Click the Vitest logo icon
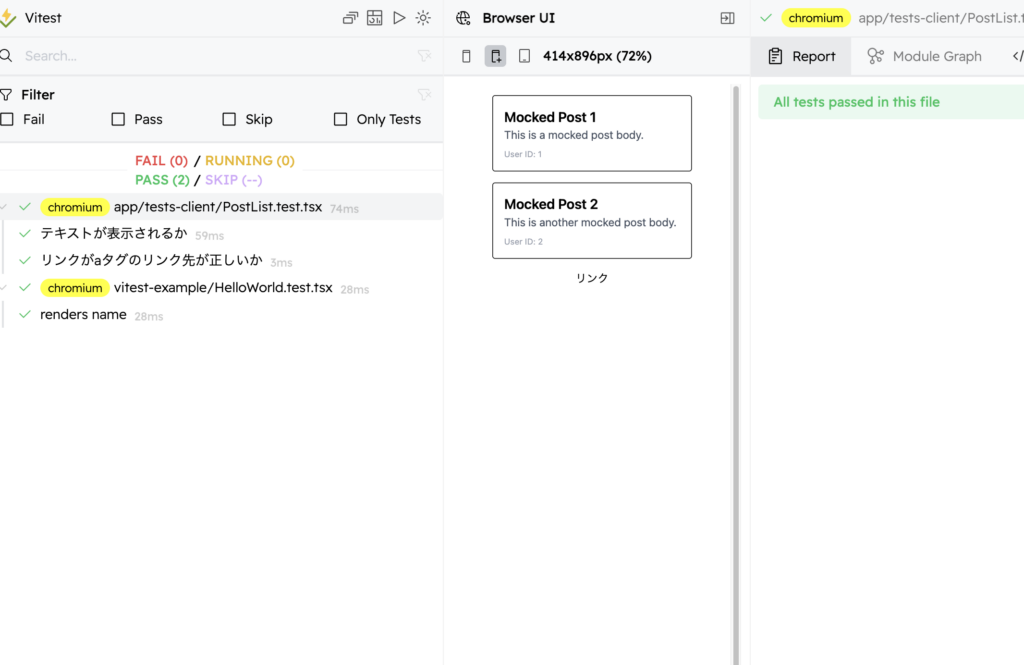The width and height of the screenshot is (1024, 665). [x=8, y=18]
